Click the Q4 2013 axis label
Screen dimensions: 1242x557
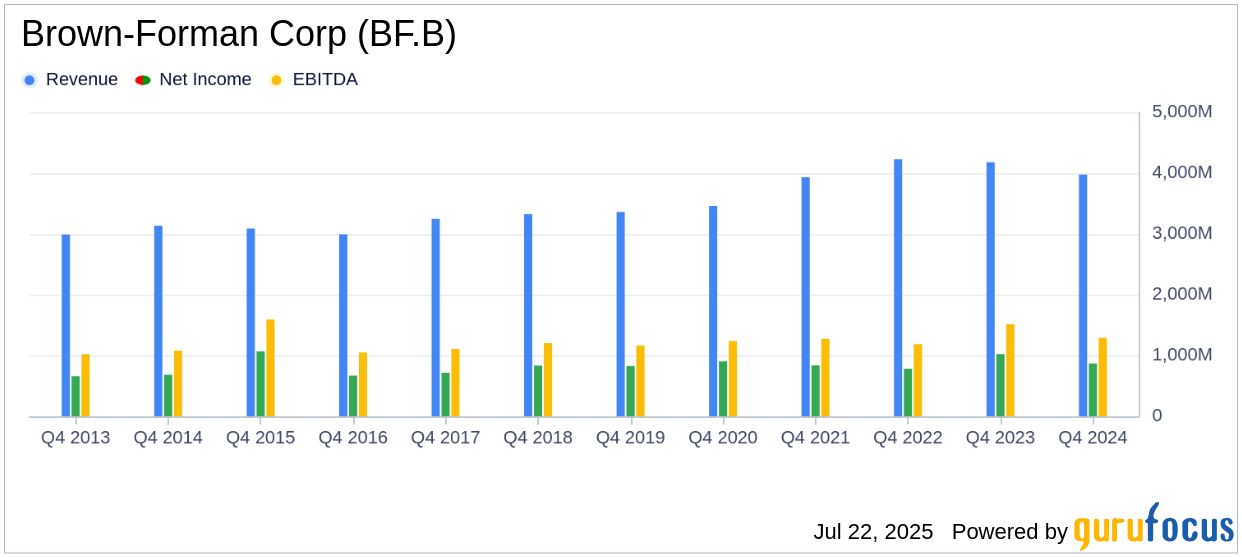click(76, 438)
